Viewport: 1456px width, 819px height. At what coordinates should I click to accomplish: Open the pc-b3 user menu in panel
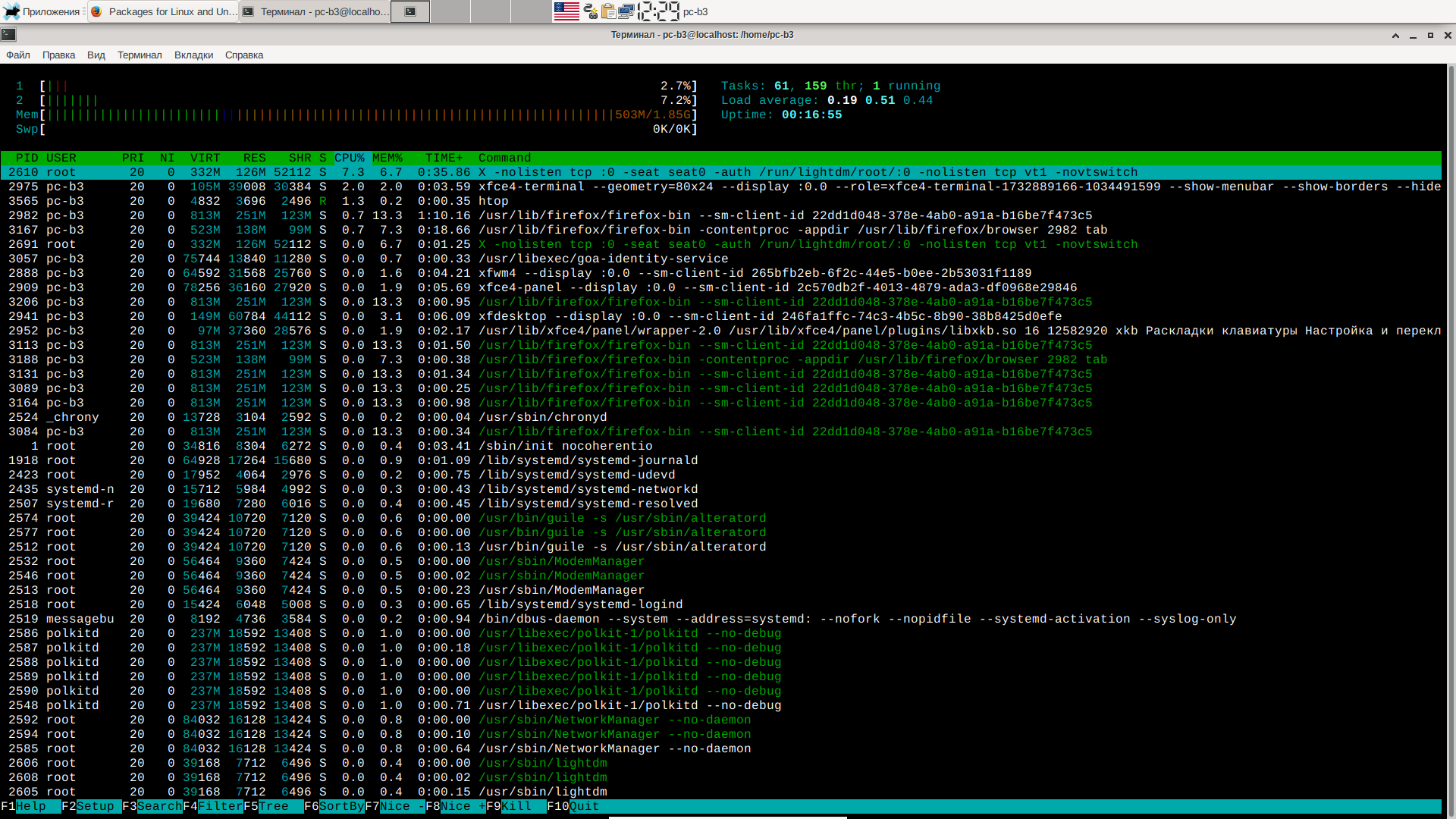tap(695, 11)
